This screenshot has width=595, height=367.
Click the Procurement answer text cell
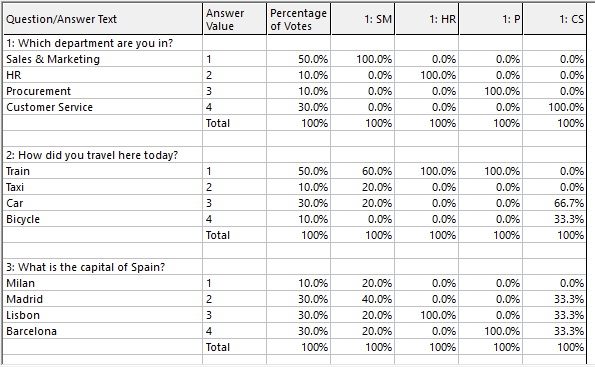pyautogui.click(x=102, y=91)
